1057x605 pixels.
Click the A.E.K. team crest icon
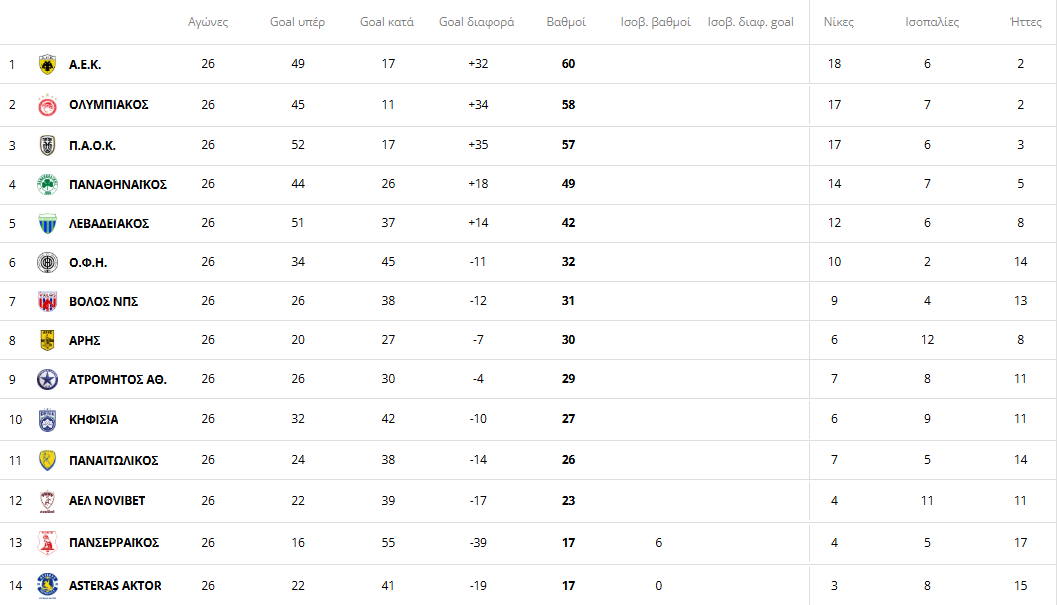pos(47,64)
